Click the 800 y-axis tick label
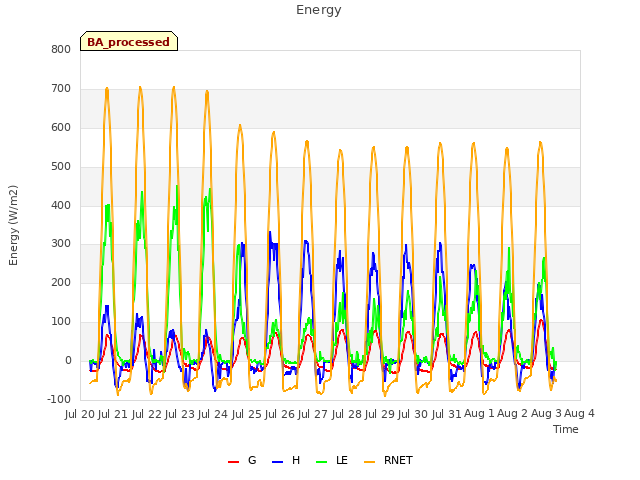This screenshot has width=640, height=480. (61, 49)
